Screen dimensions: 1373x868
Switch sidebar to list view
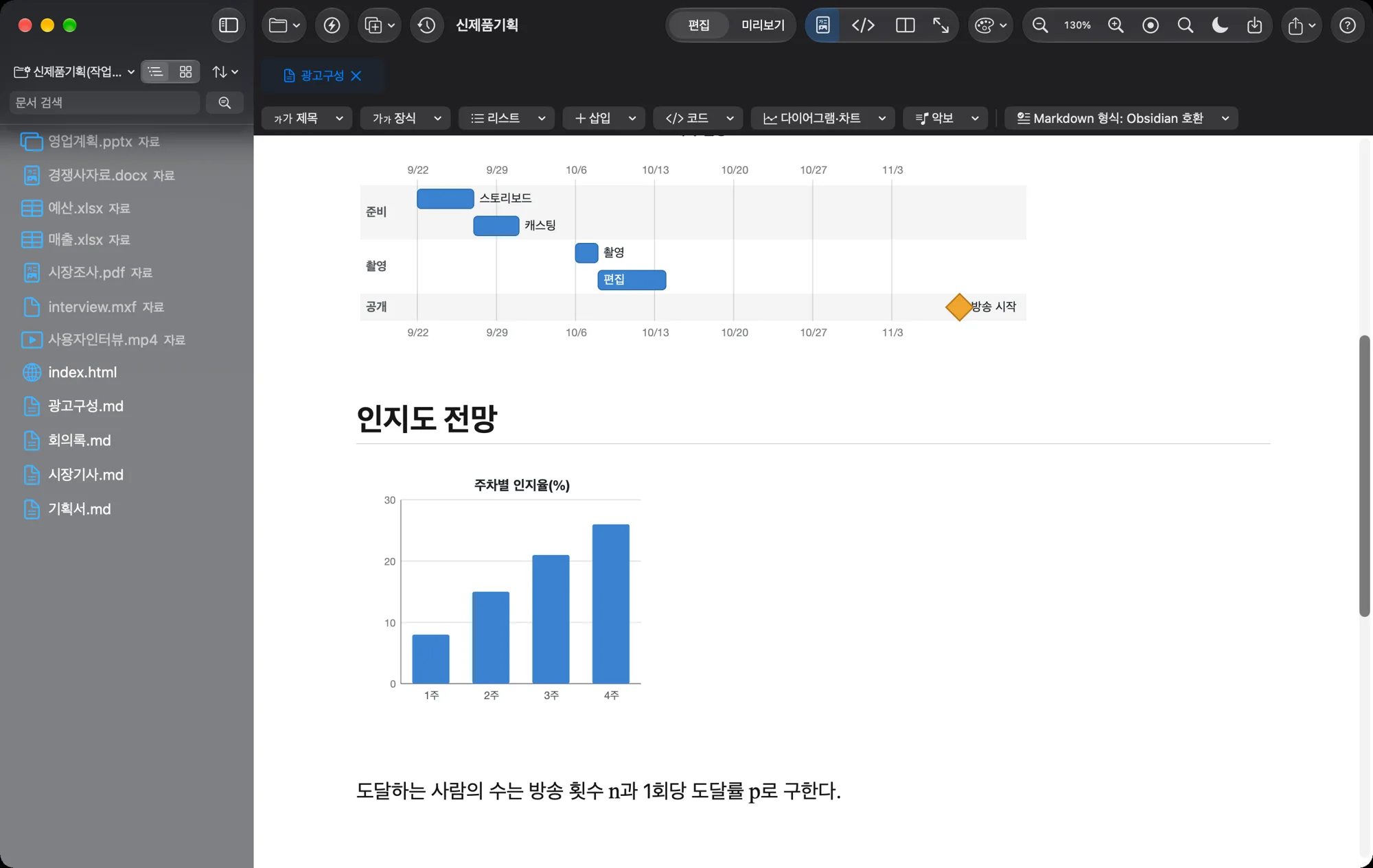pos(156,71)
